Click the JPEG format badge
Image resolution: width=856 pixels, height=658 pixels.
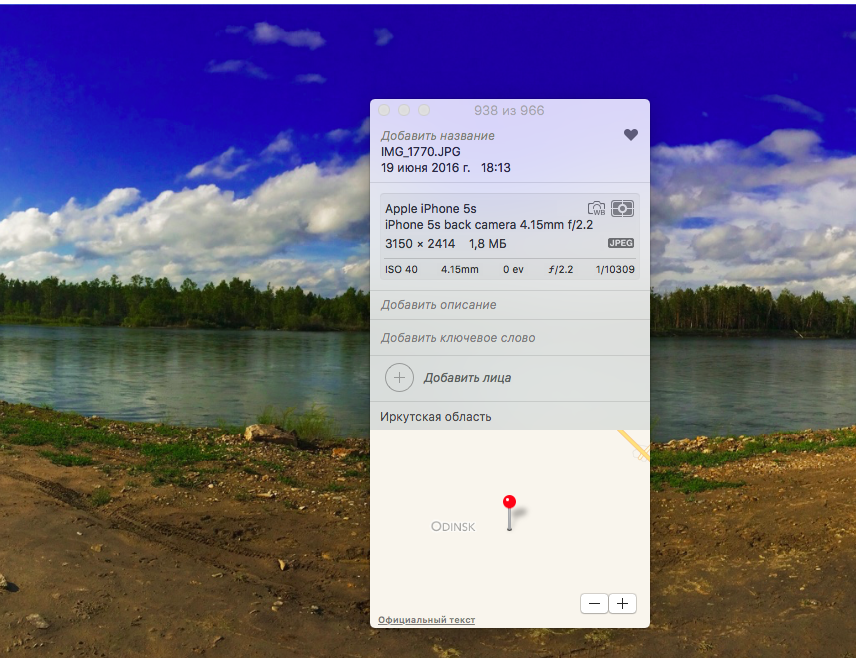point(621,243)
